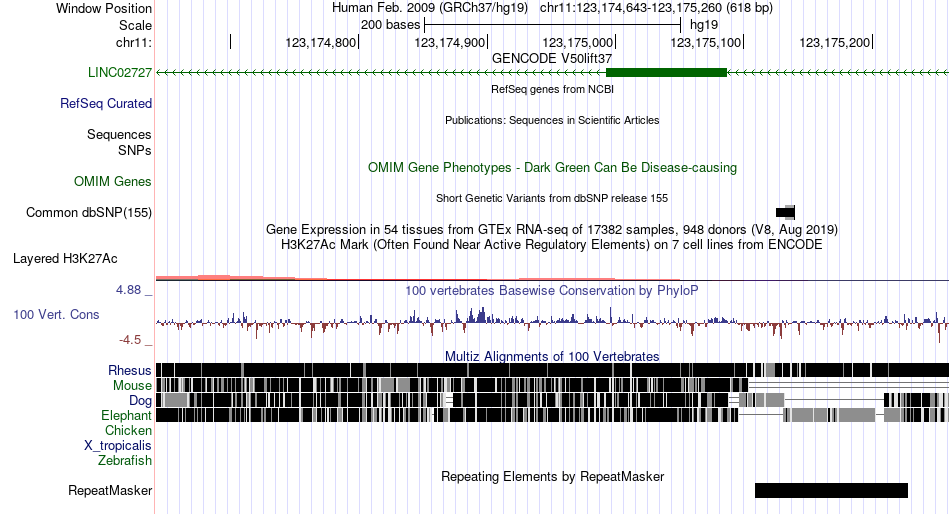Click Repeating Elements by RepeatMasker title
Viewport: 950px width, 514px height.
(x=552, y=477)
